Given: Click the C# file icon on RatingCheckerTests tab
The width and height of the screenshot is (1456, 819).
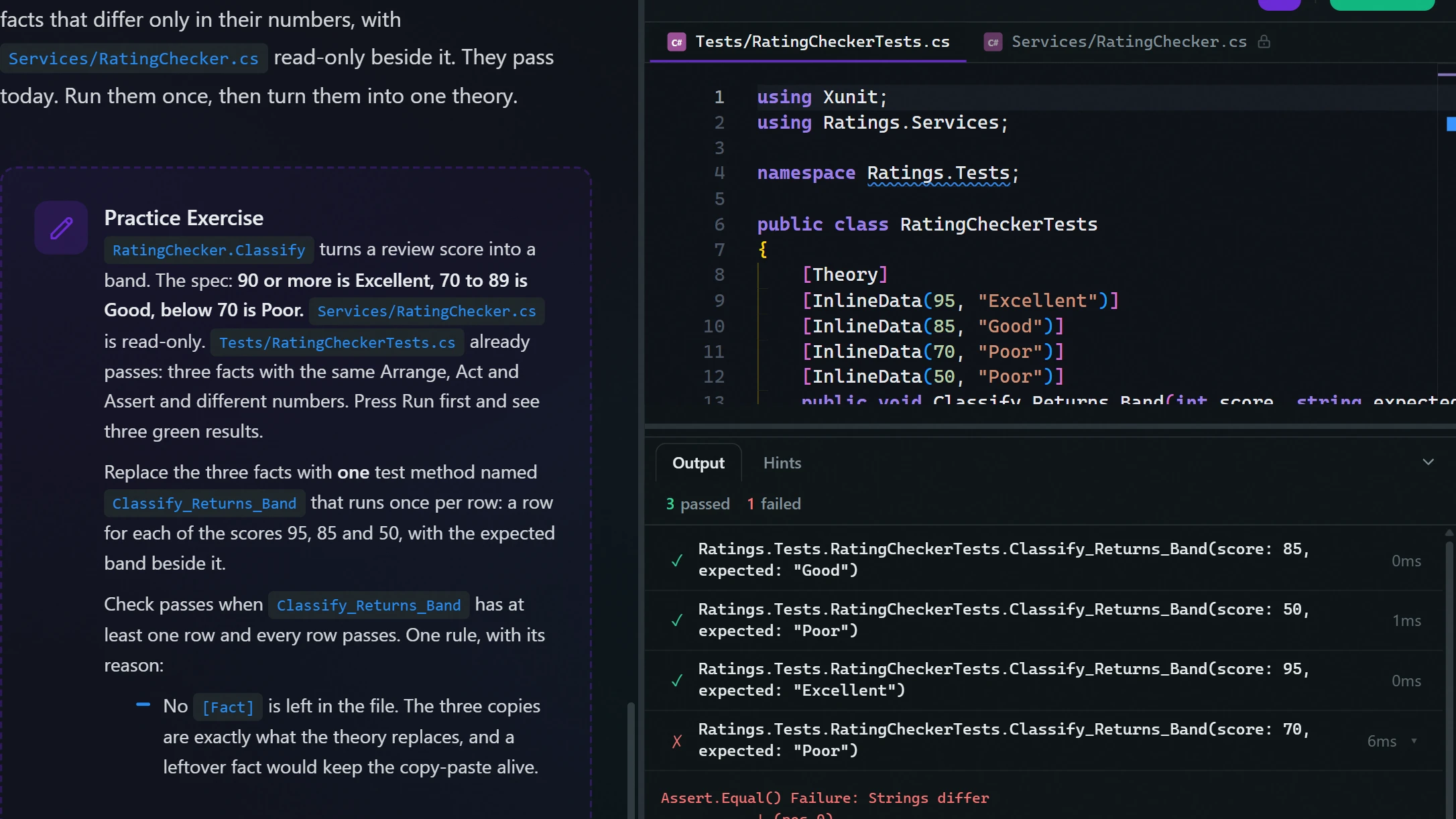Looking at the screenshot, I should (x=676, y=42).
